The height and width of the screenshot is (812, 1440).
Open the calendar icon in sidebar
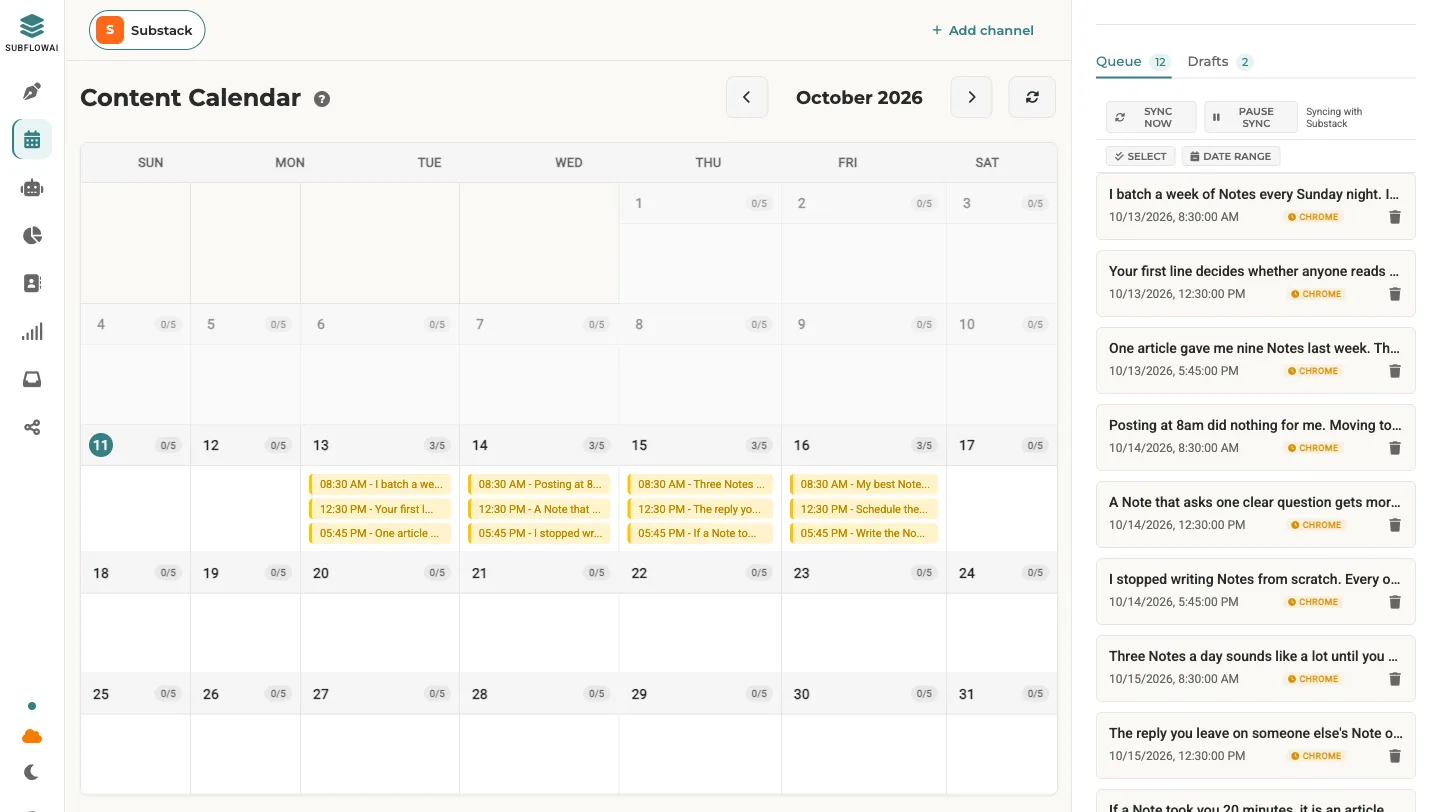(x=32, y=140)
